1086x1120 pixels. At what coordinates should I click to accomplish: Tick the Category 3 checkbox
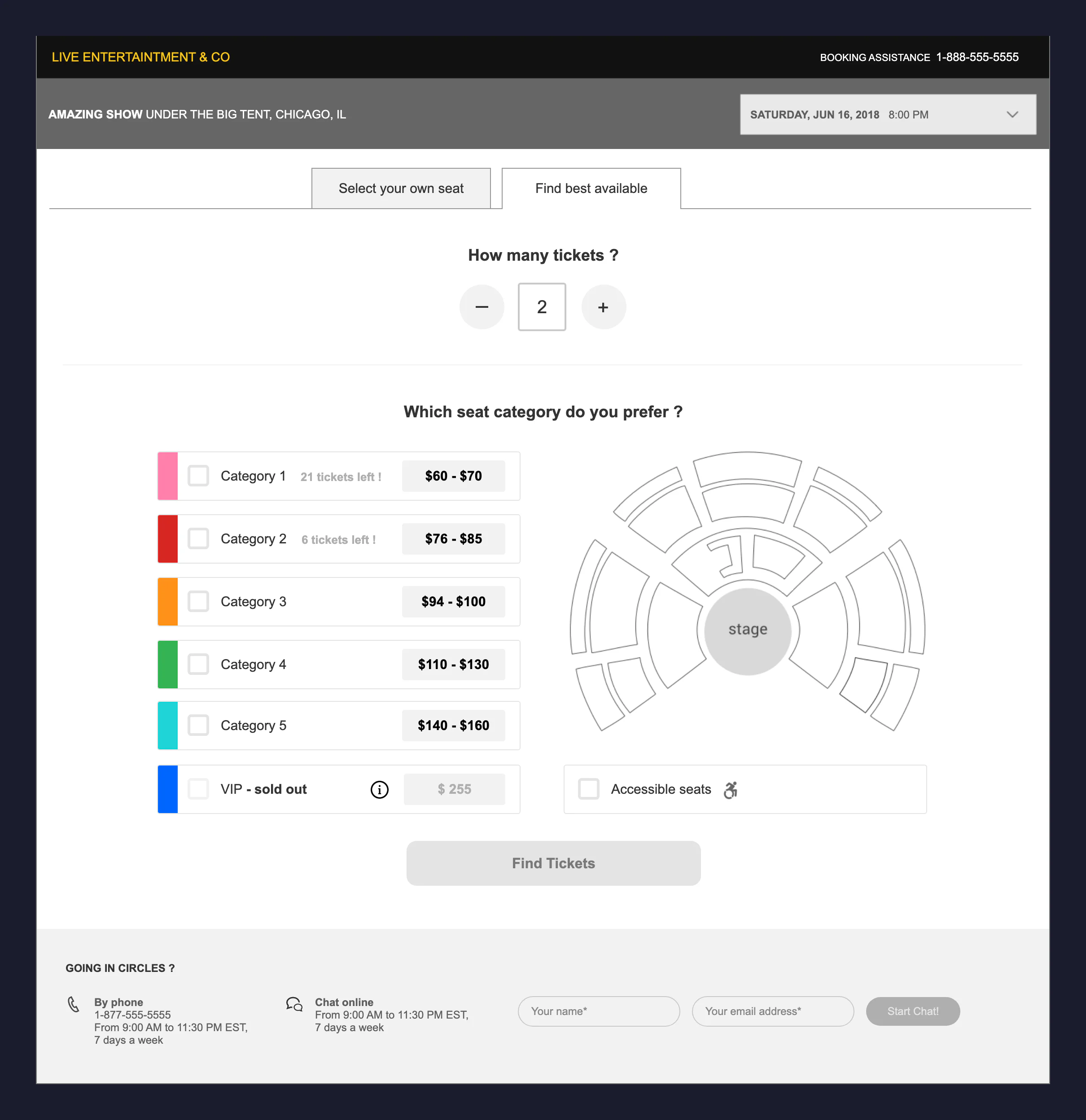coord(198,601)
